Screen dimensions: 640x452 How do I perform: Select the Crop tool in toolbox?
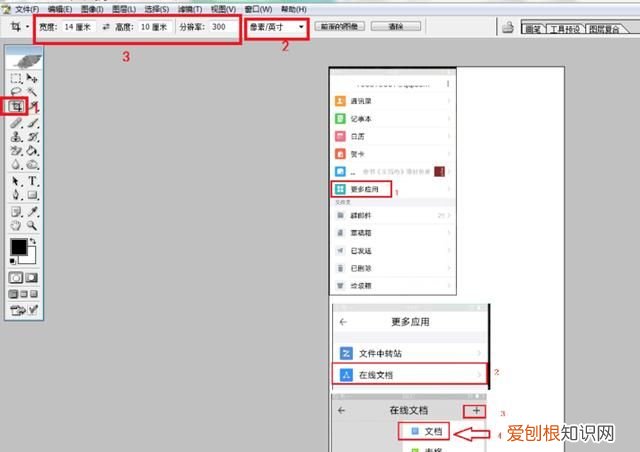click(x=16, y=107)
